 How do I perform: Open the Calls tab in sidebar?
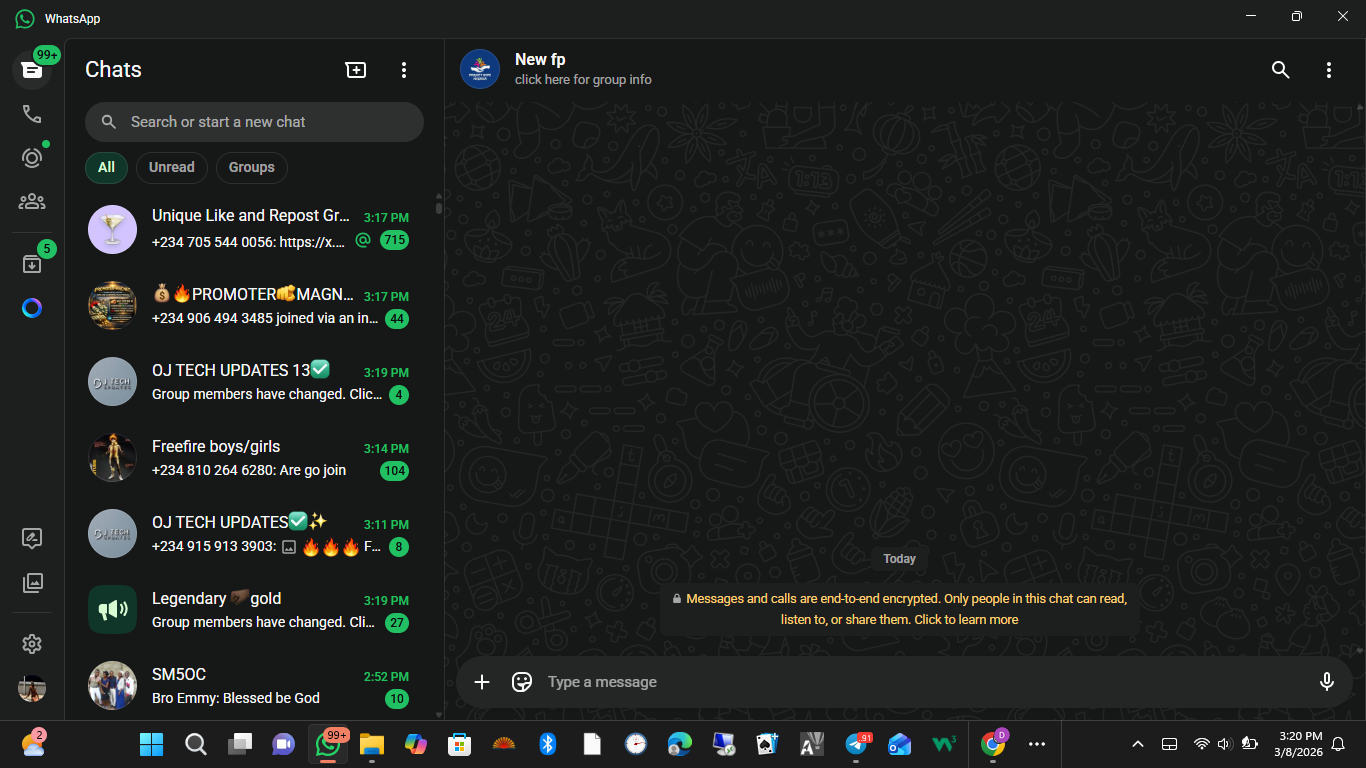(x=32, y=114)
